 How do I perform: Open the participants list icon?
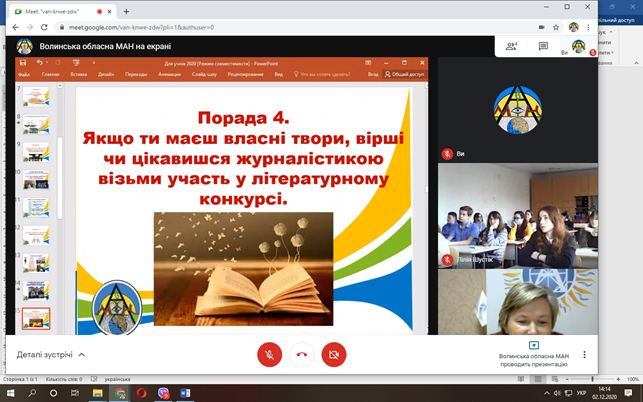coord(513,46)
